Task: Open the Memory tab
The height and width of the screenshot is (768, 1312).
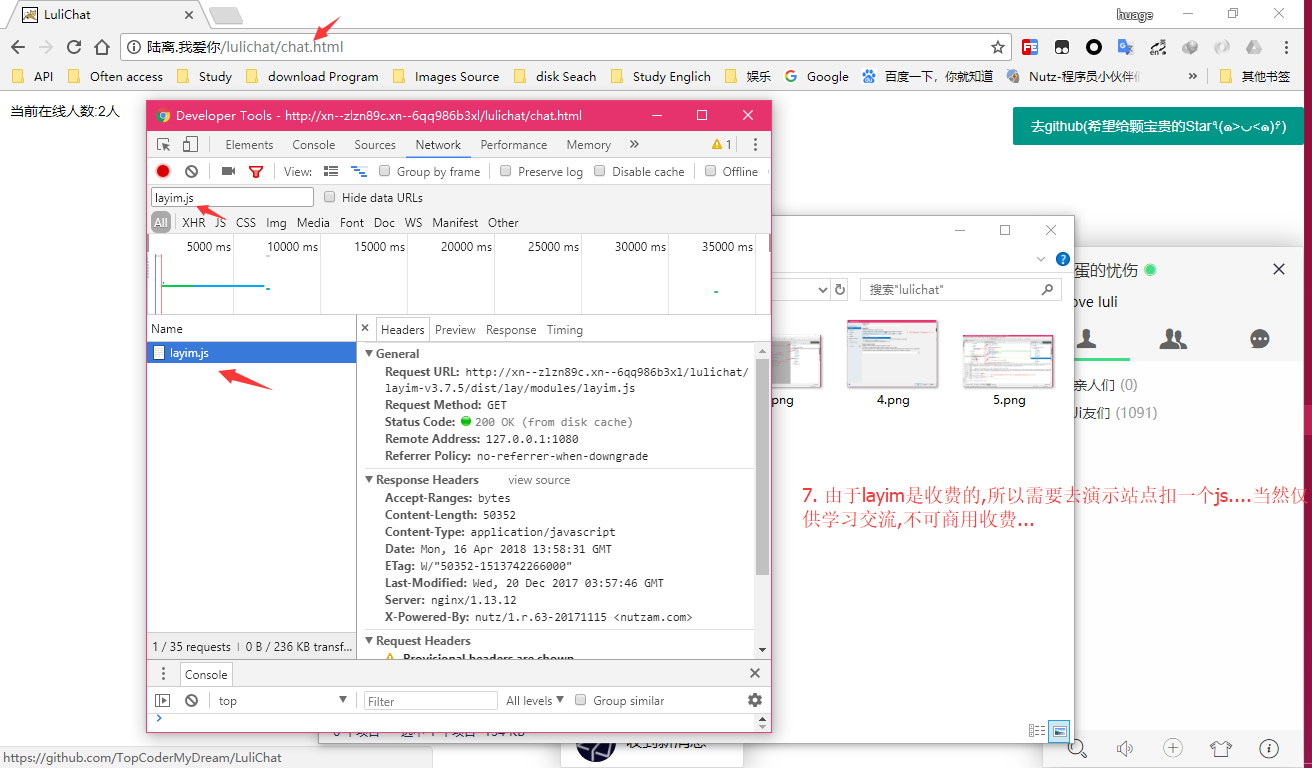Action: pos(588,145)
